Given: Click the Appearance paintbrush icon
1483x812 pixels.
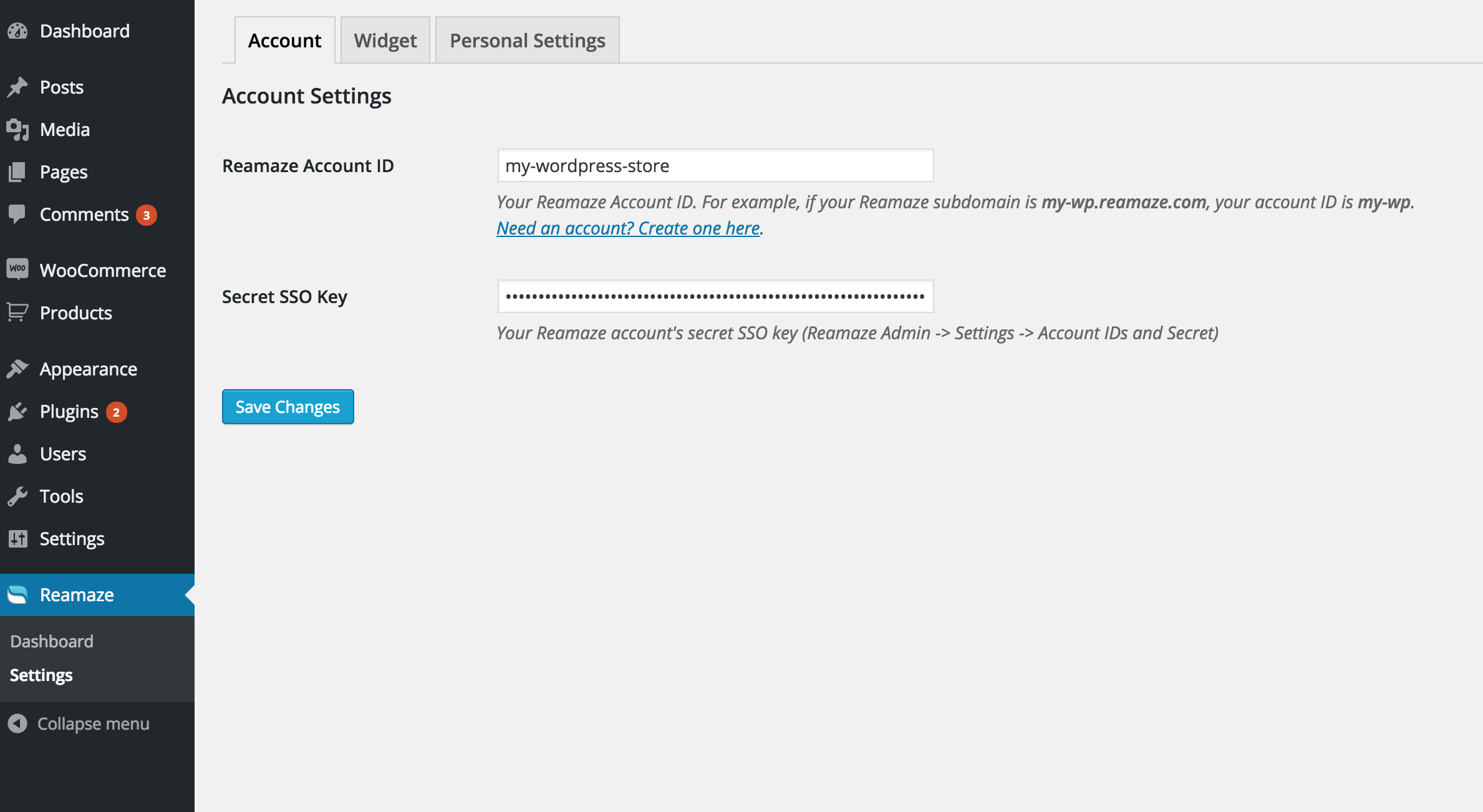Looking at the screenshot, I should point(17,369).
